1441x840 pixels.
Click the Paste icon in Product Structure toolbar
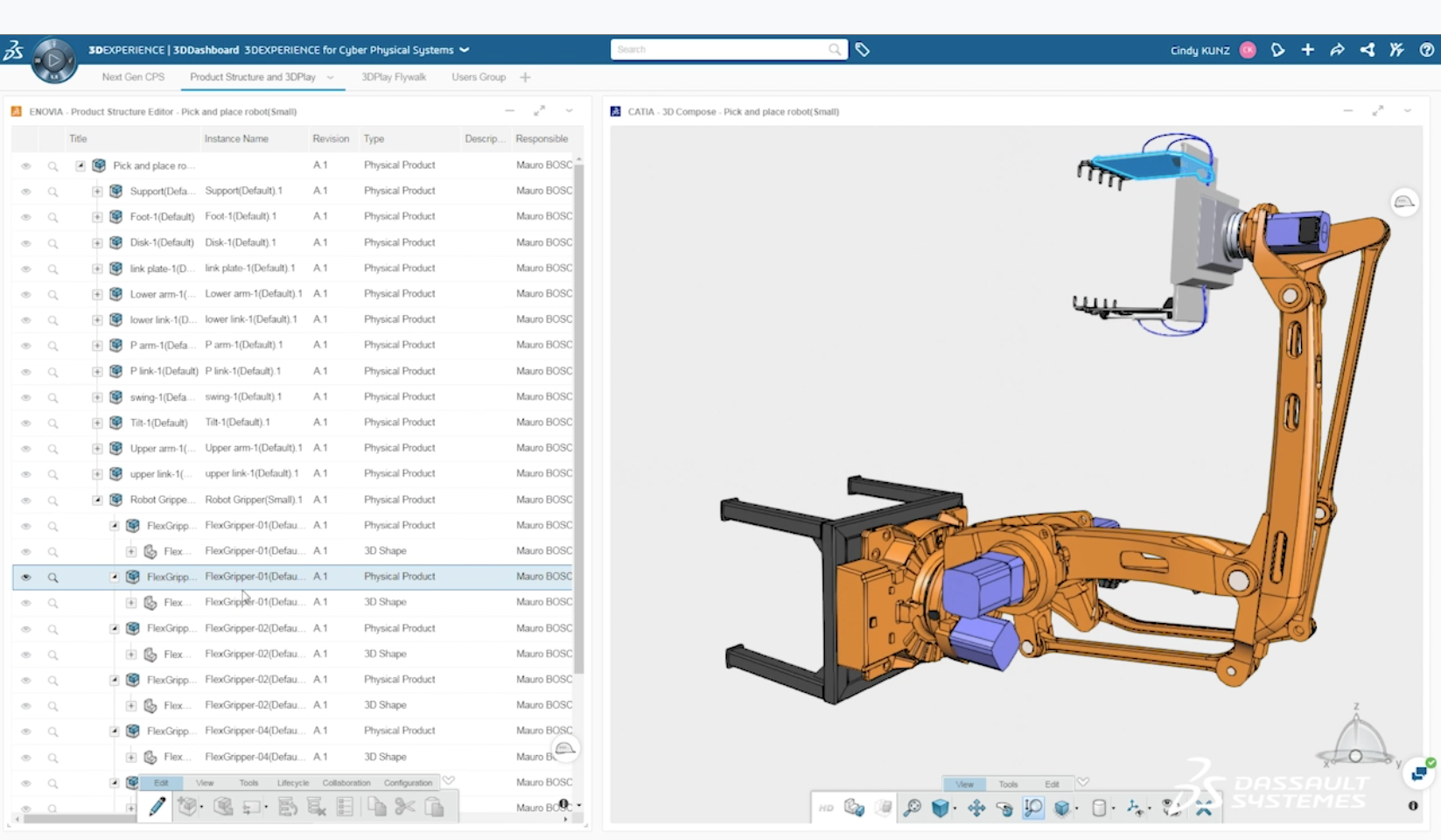pos(434,807)
